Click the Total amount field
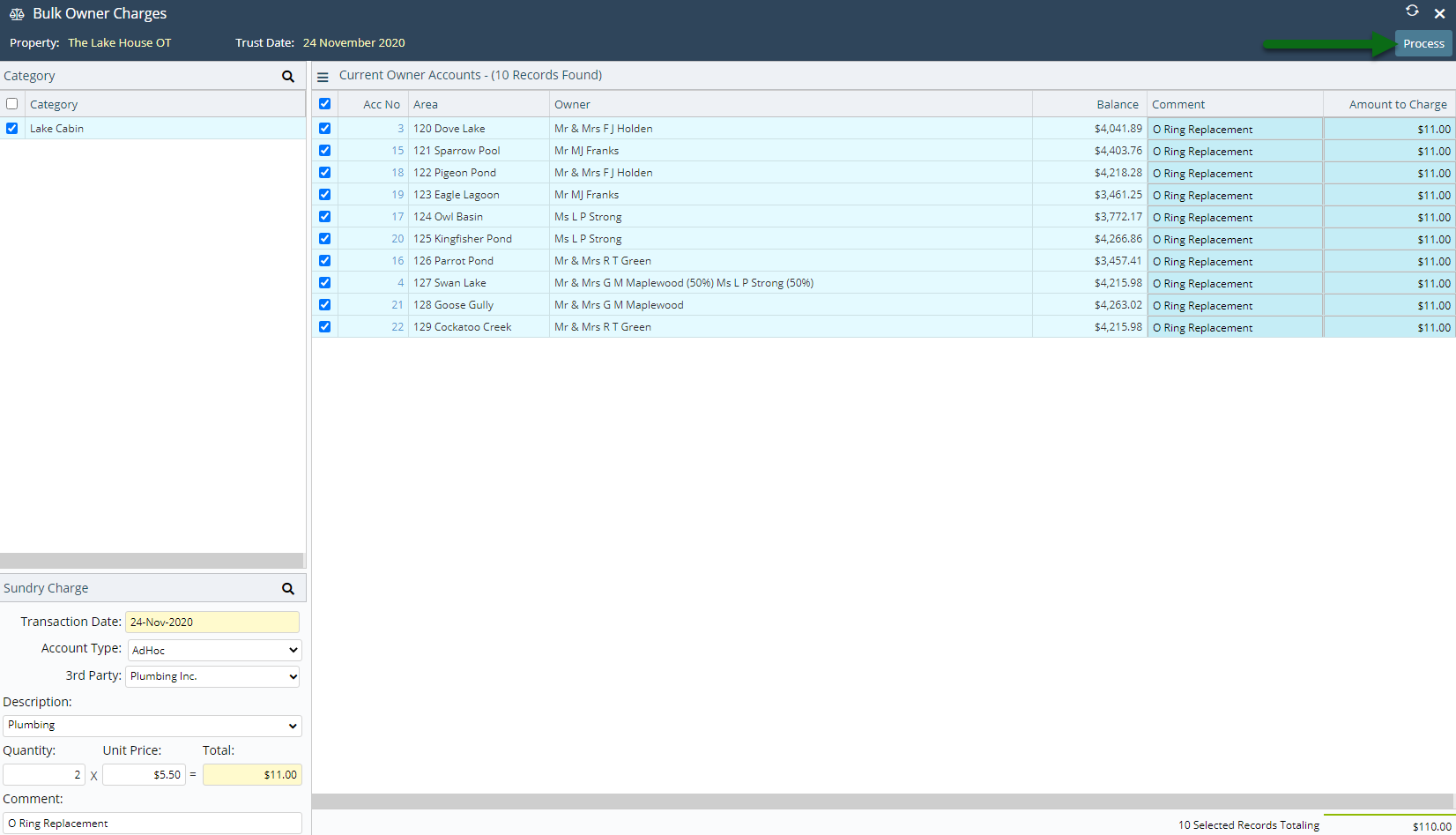 click(252, 774)
